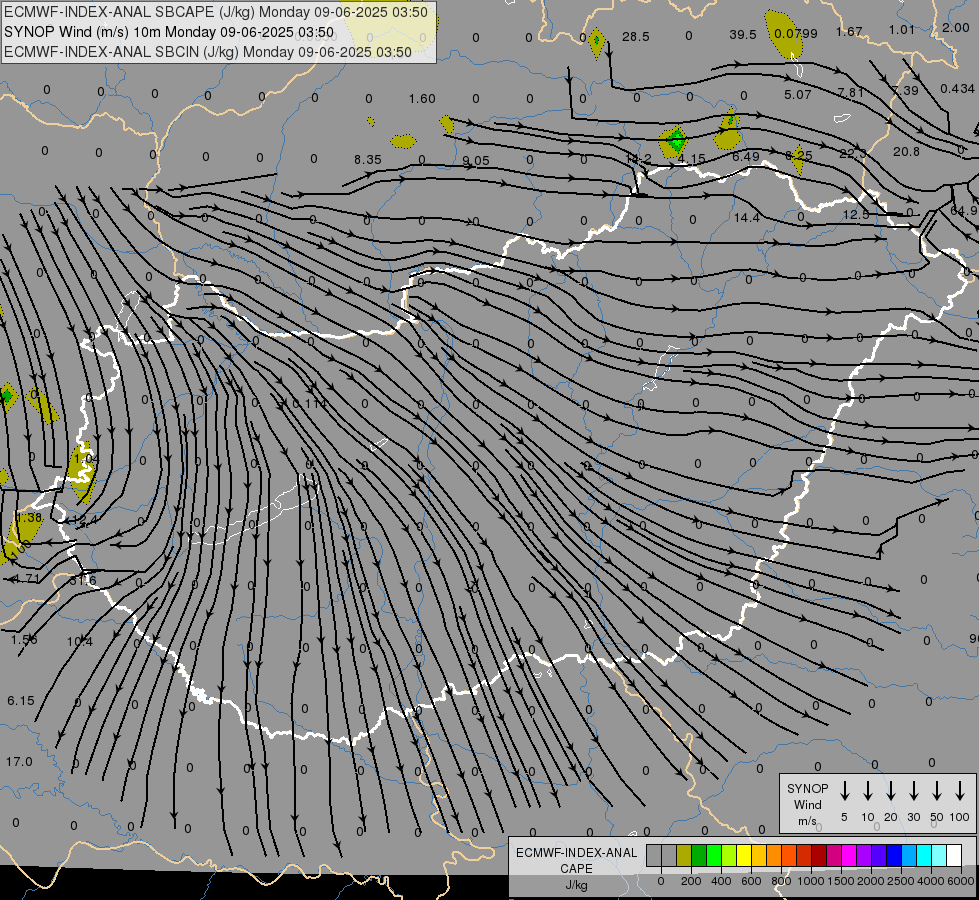Pick the dark blue swatch before the 2500 mark
Image resolution: width=979 pixels, height=900 pixels.
pos(894,856)
